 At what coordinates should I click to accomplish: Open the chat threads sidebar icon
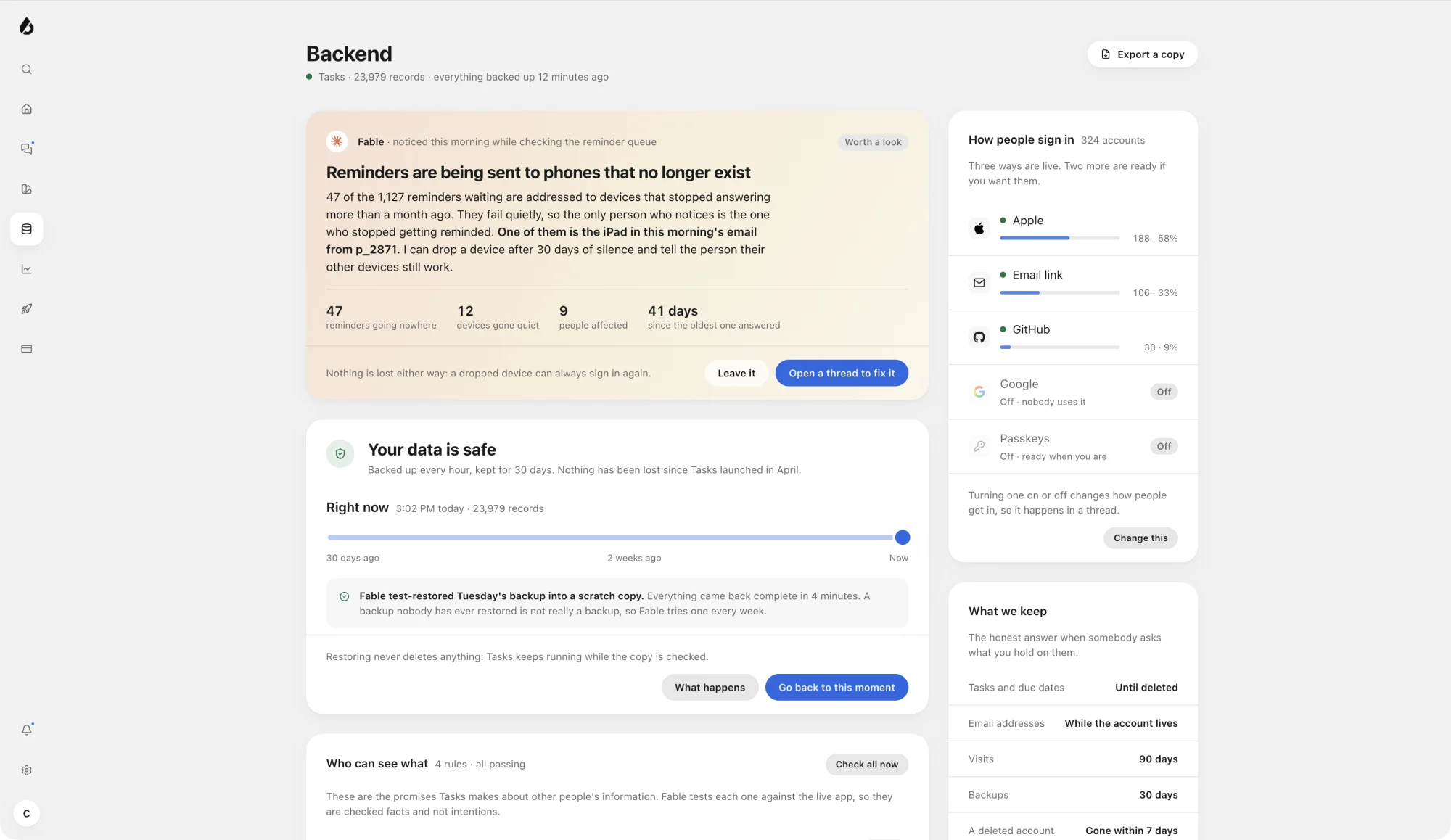27,149
